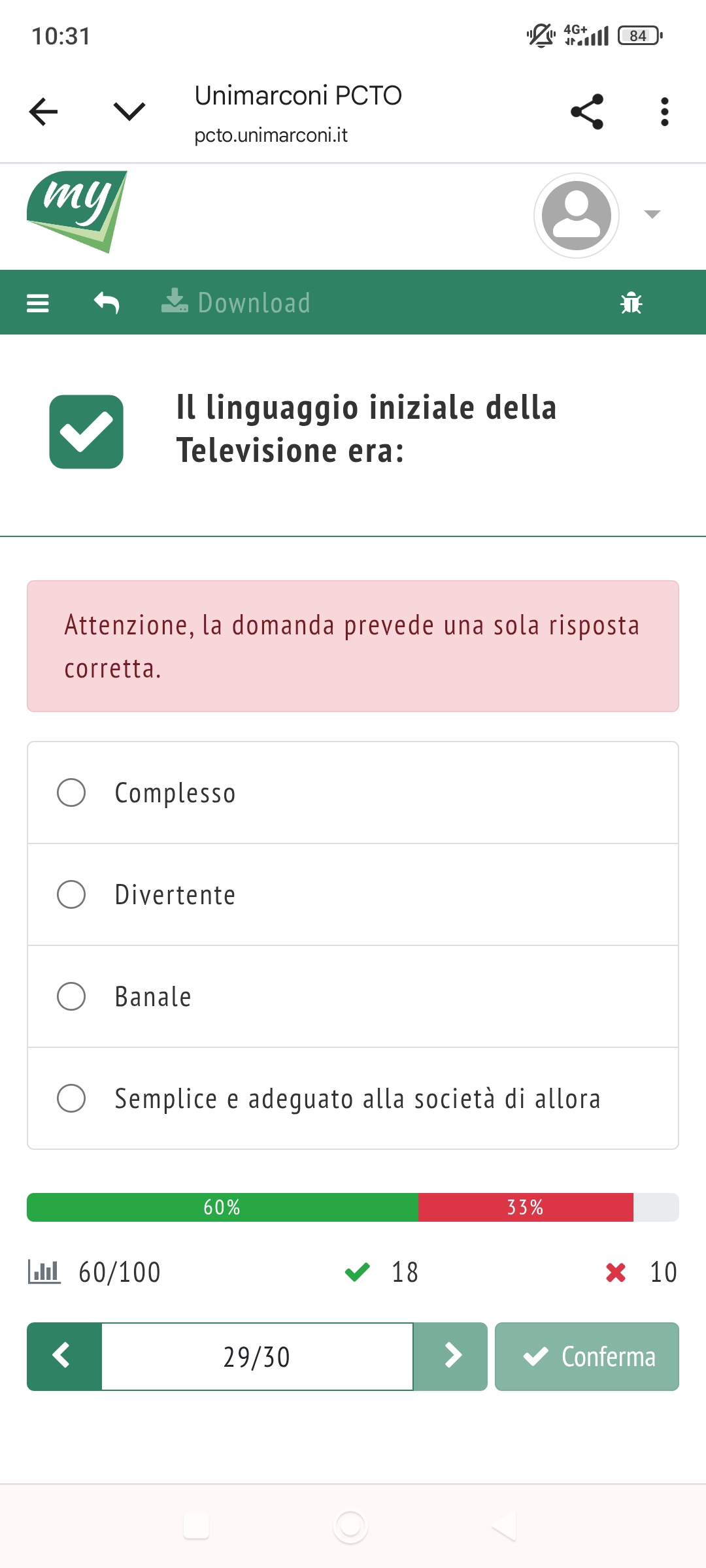Advance to the next question
706x1568 pixels.
tap(450, 1356)
